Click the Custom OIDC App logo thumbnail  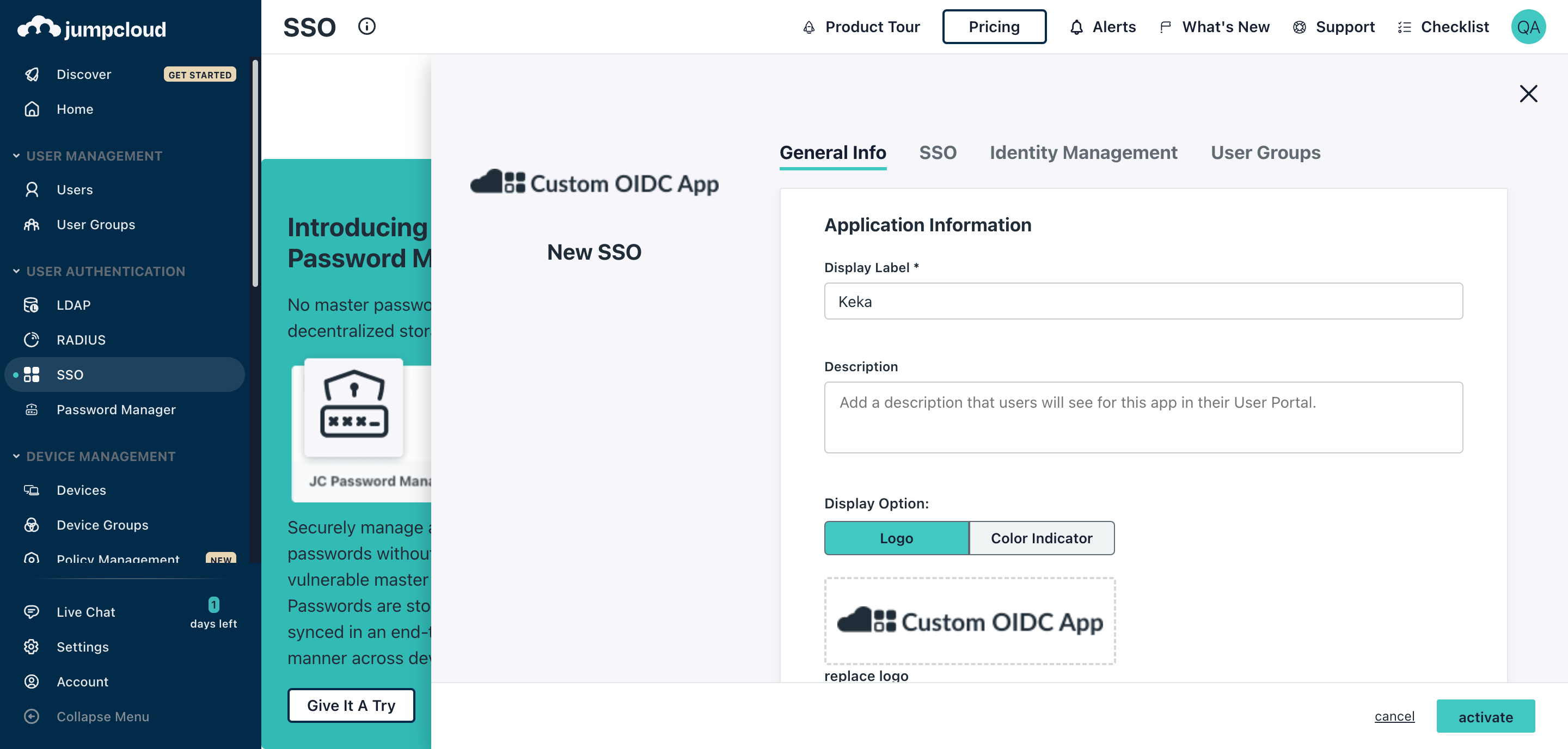970,621
